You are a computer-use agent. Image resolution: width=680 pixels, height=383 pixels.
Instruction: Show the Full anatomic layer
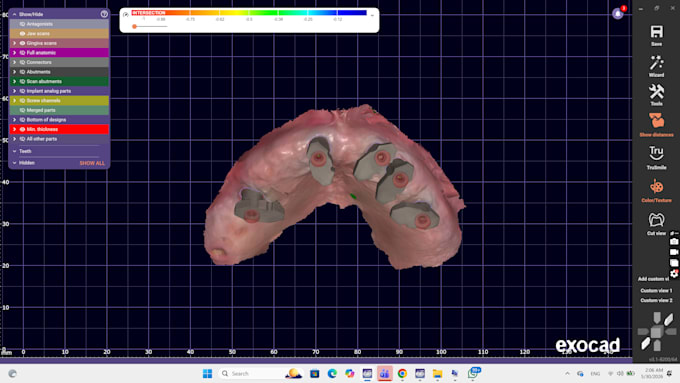[22, 52]
